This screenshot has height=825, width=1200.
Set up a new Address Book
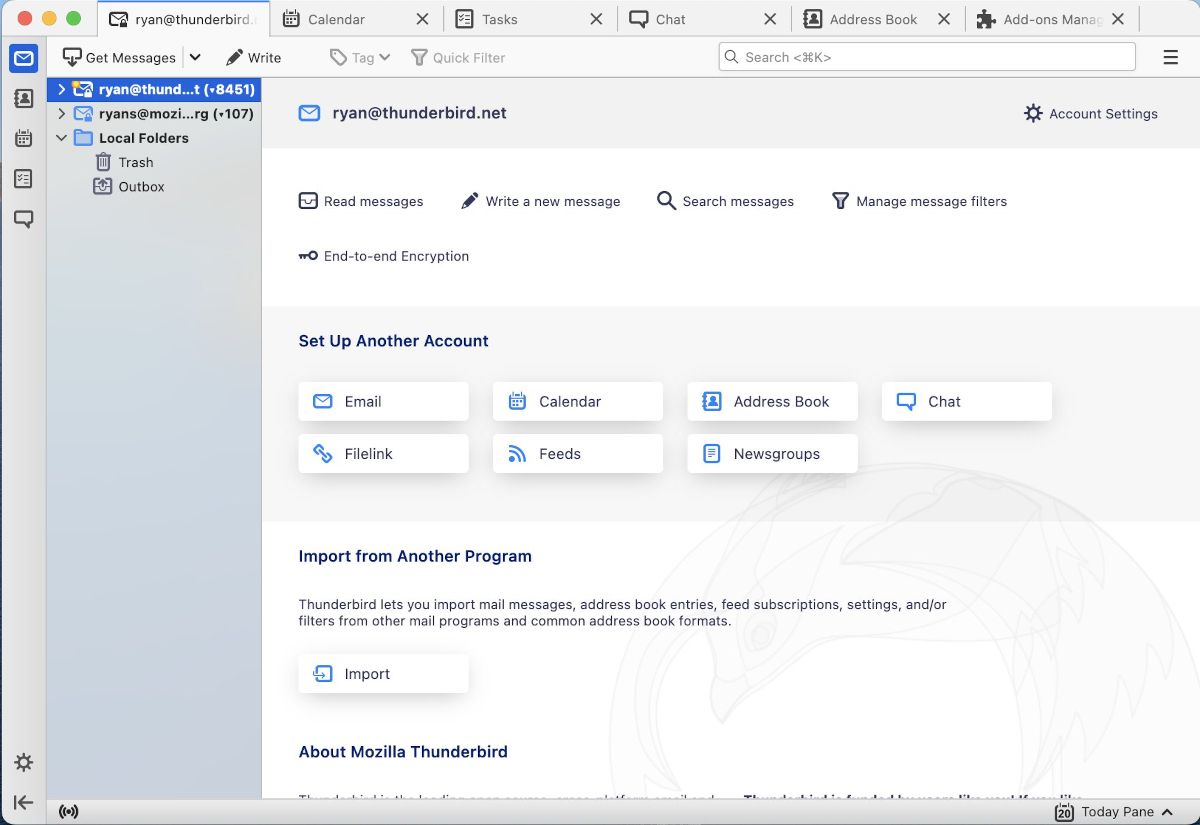(x=772, y=401)
